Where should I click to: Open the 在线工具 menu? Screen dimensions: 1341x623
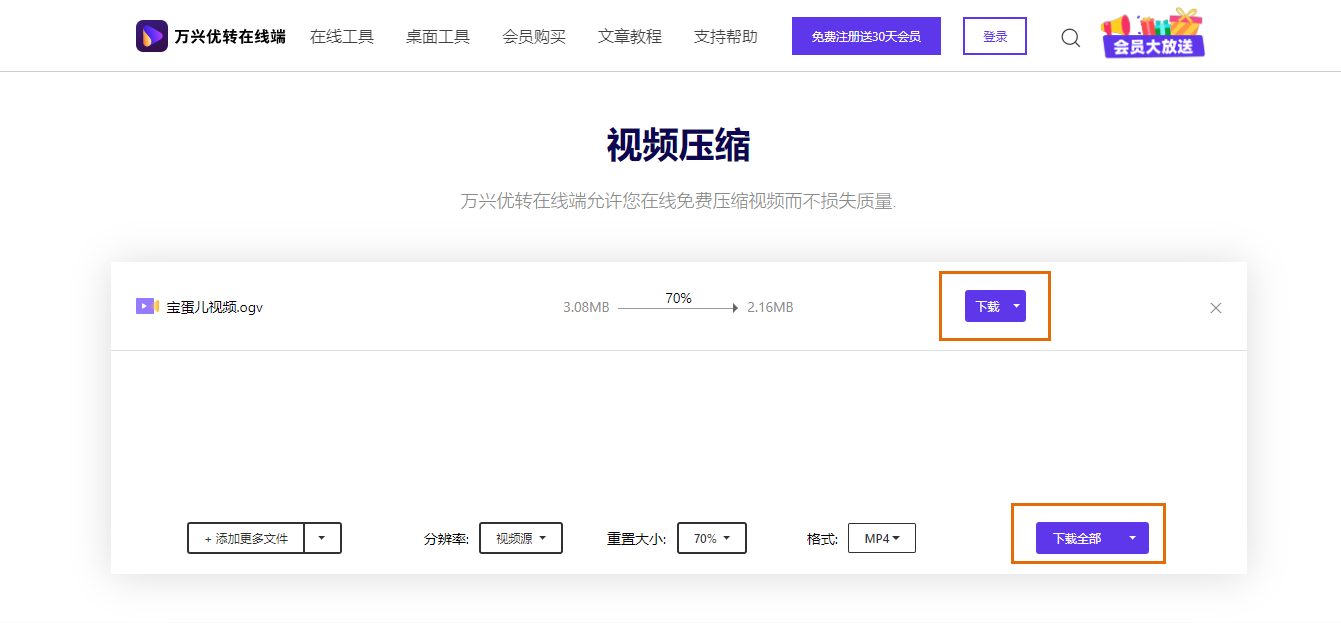coord(342,35)
